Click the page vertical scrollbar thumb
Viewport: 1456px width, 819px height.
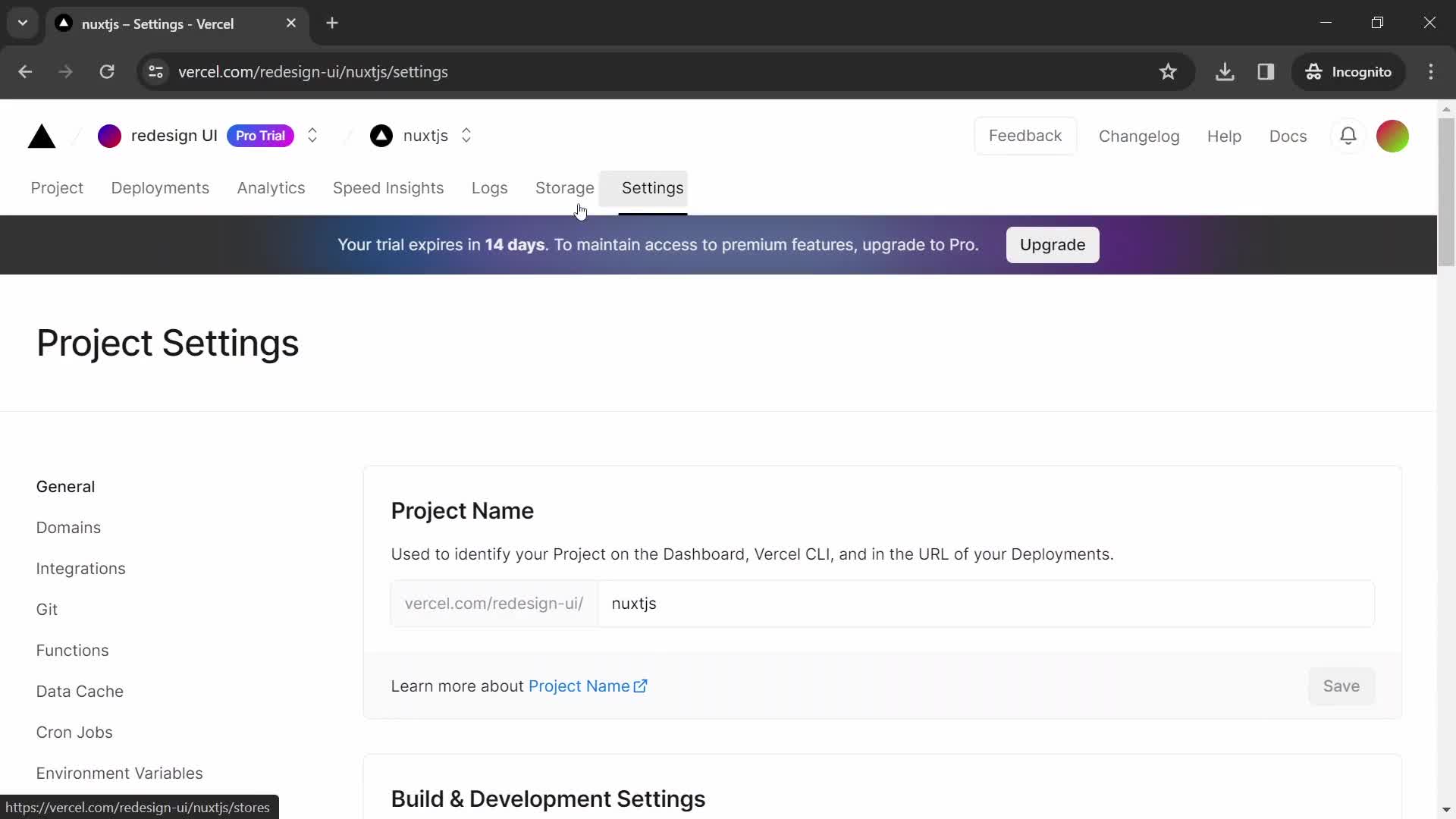(1446, 192)
